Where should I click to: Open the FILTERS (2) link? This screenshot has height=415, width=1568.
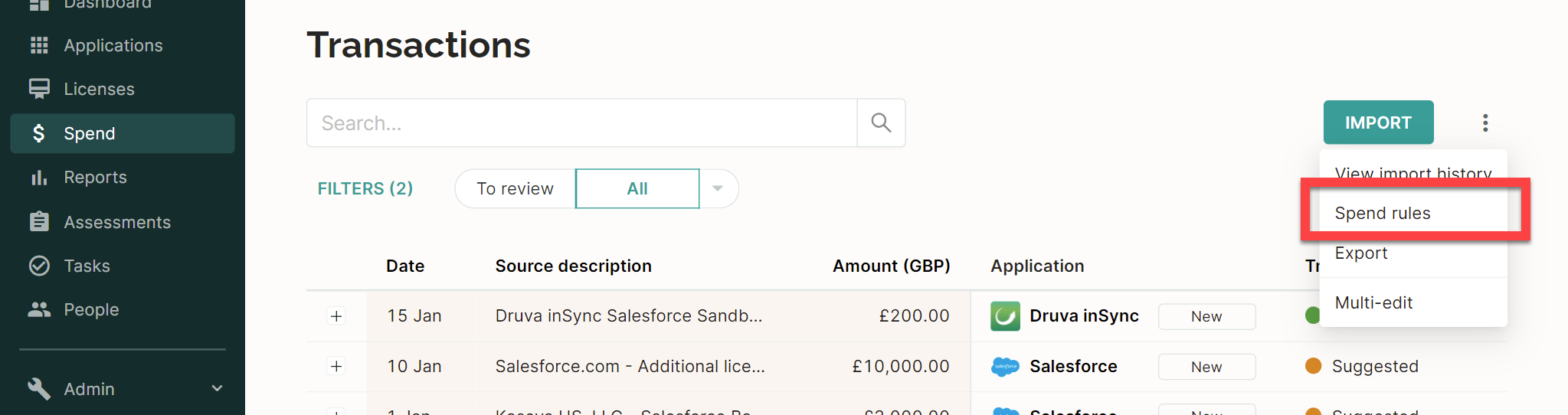click(365, 188)
